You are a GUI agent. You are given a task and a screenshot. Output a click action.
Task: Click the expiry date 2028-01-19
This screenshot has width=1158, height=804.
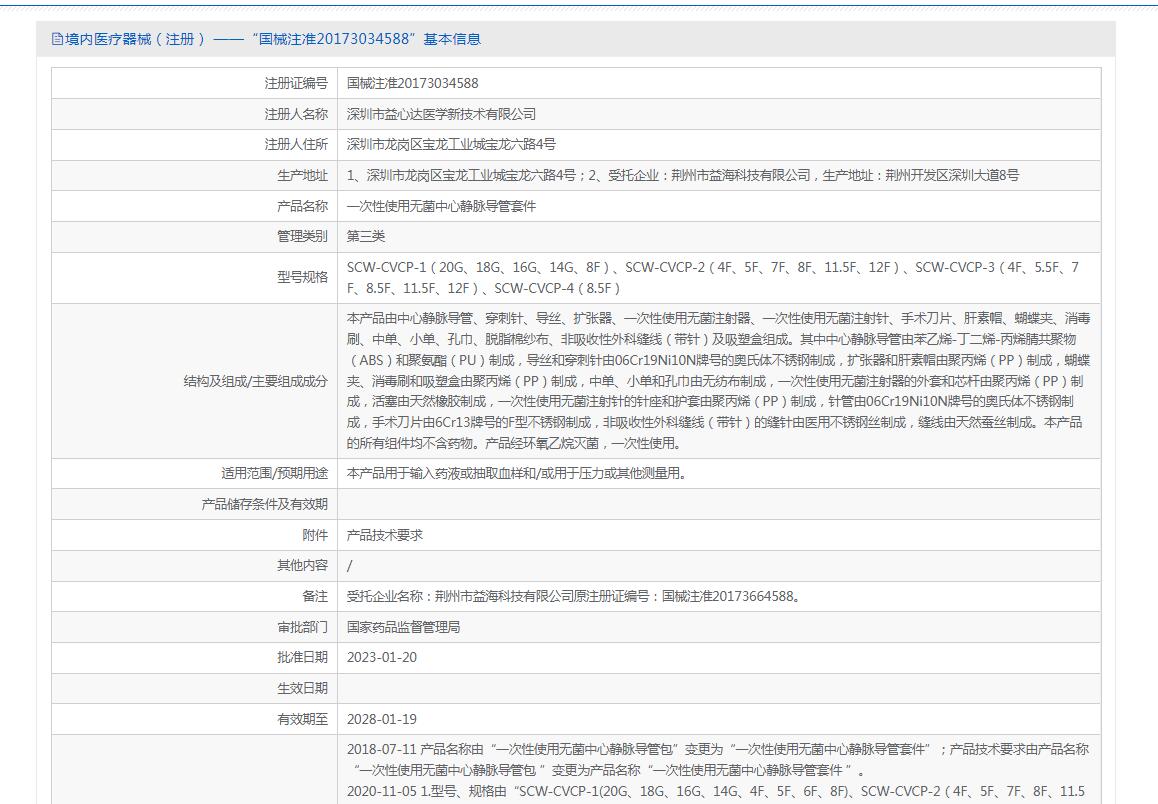tap(382, 719)
